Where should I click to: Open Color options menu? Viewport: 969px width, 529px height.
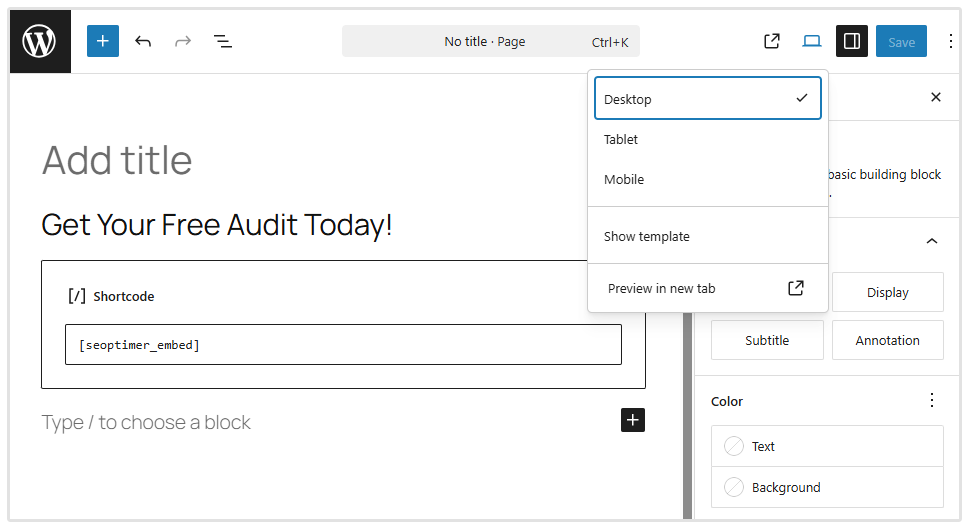pyautogui.click(x=932, y=400)
